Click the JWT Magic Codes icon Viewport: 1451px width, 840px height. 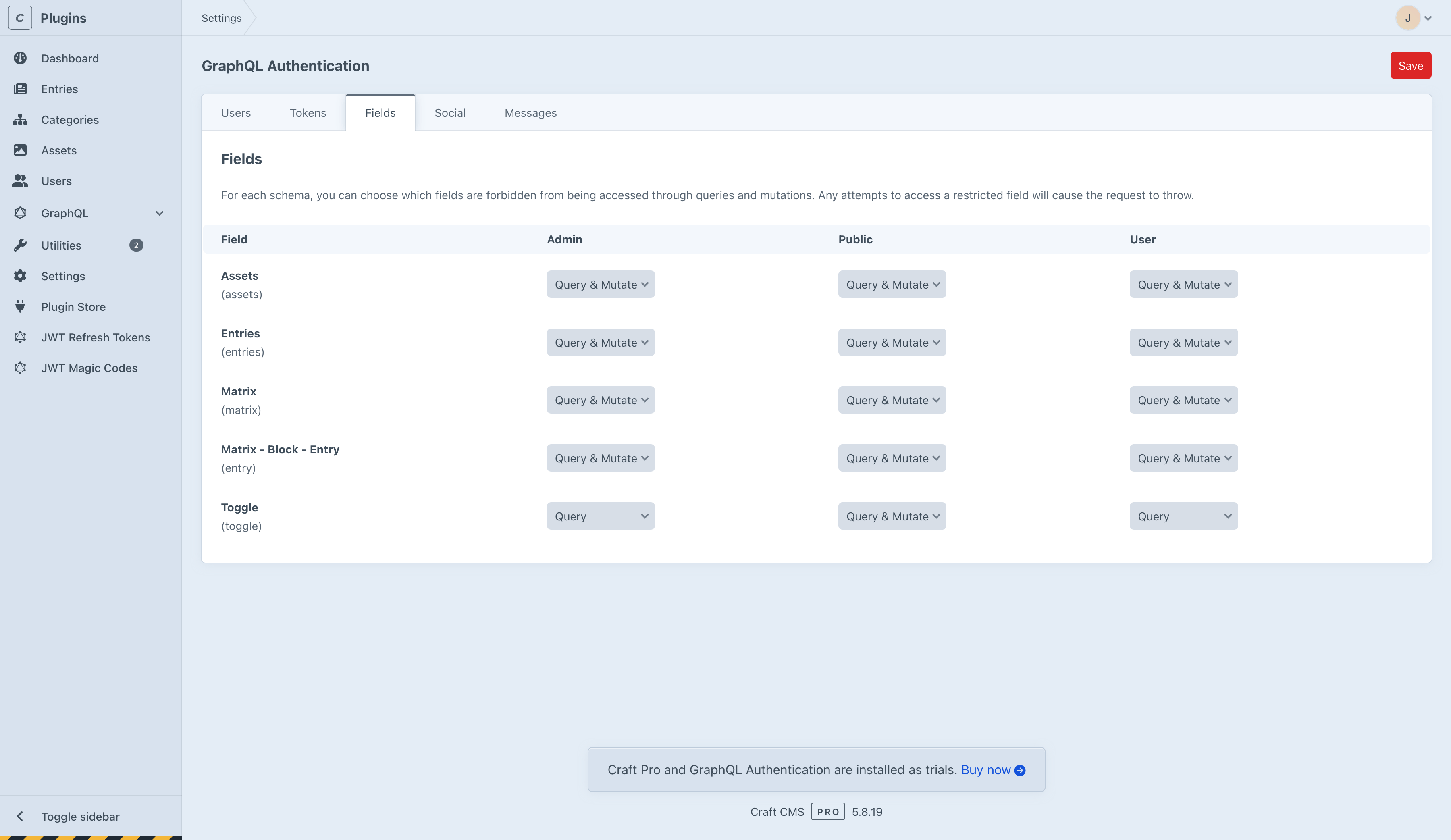[20, 368]
